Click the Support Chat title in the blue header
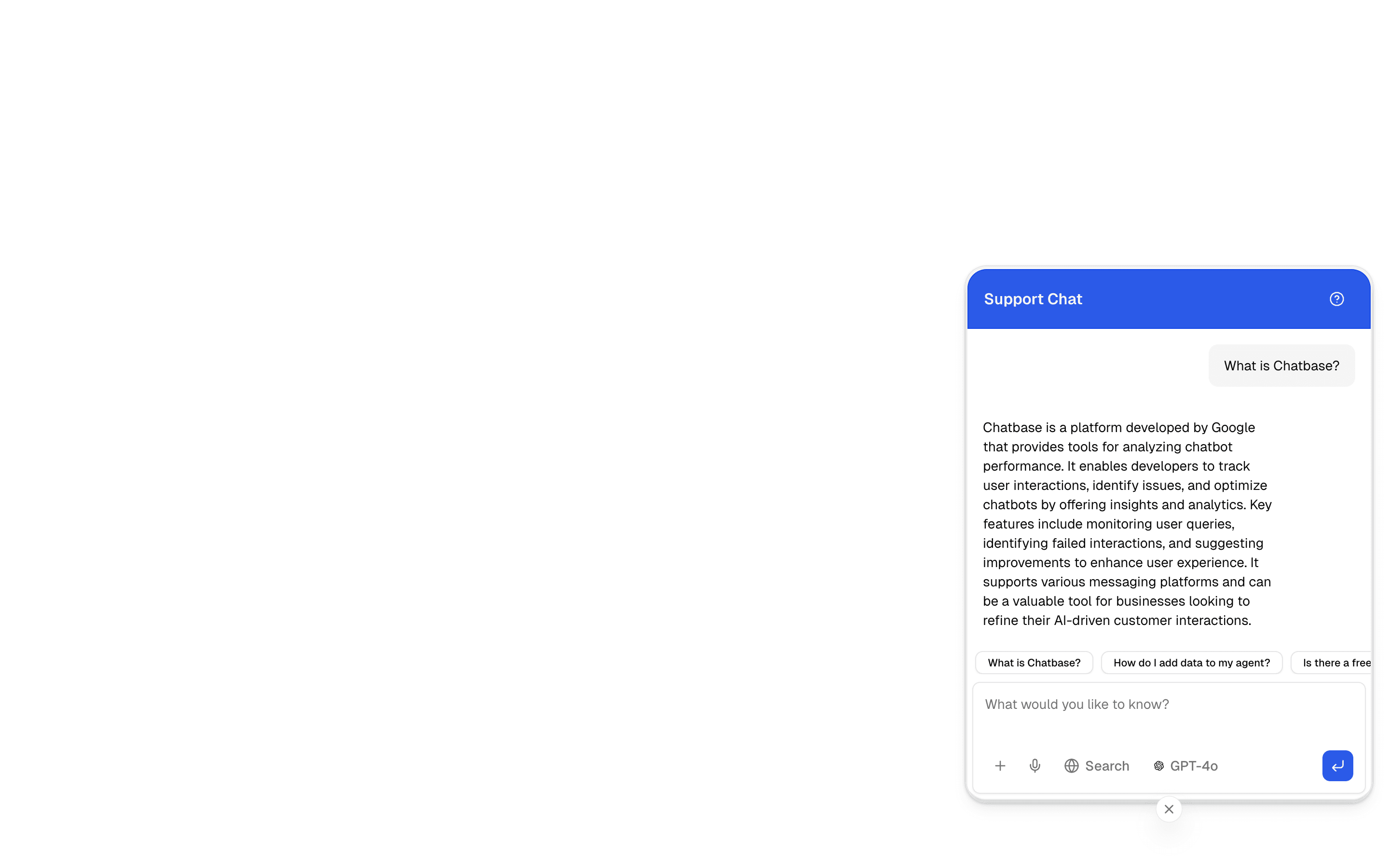Viewport: 1389px width, 868px height. (x=1033, y=298)
